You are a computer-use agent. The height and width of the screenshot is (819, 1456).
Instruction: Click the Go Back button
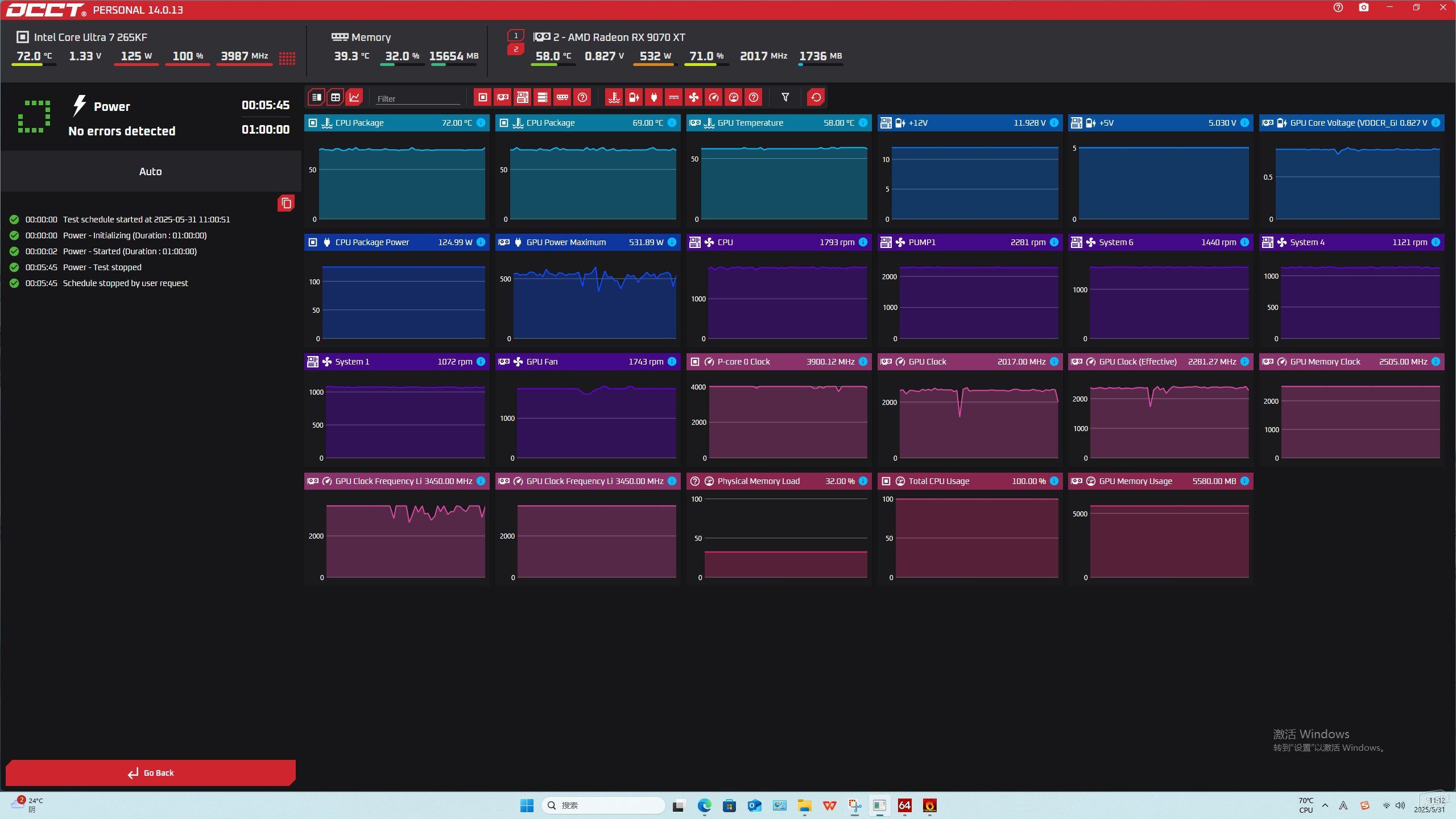[x=151, y=773]
